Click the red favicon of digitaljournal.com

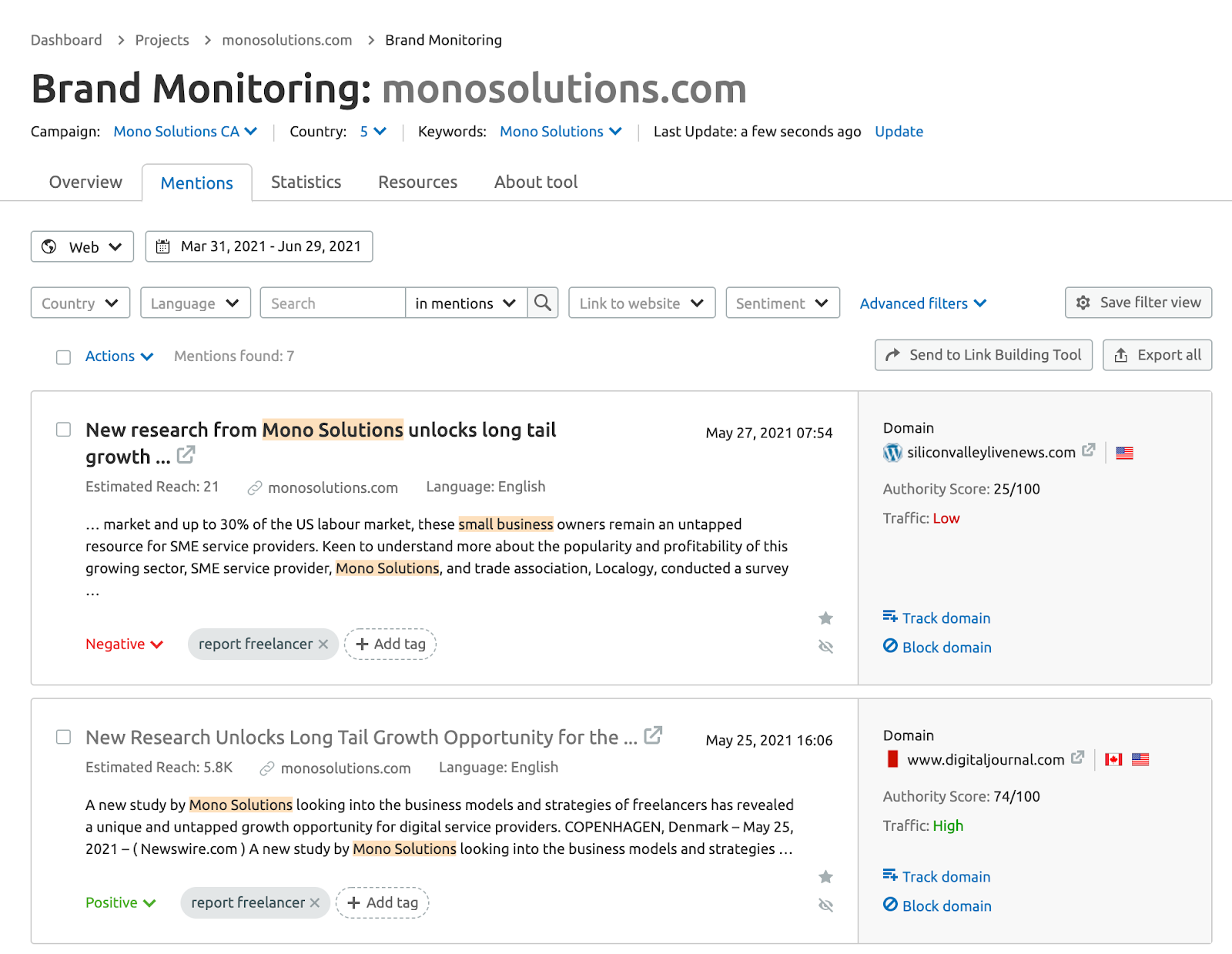point(892,759)
